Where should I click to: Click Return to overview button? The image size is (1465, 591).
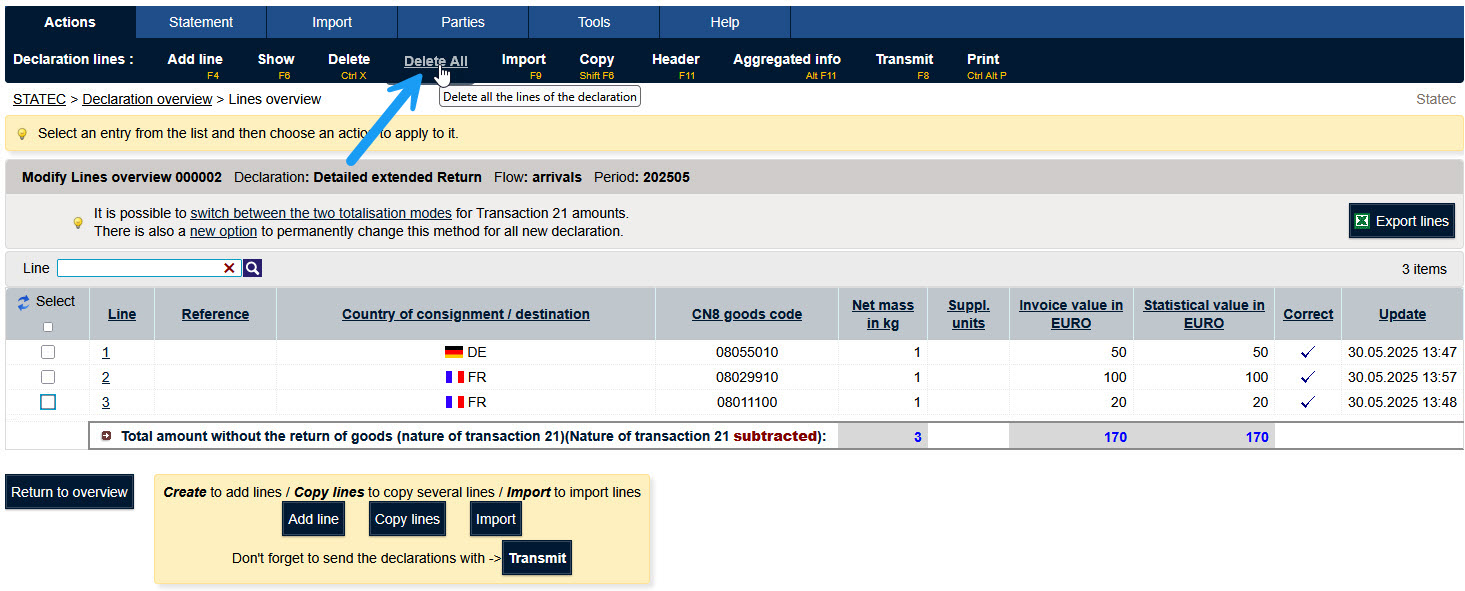coord(70,492)
